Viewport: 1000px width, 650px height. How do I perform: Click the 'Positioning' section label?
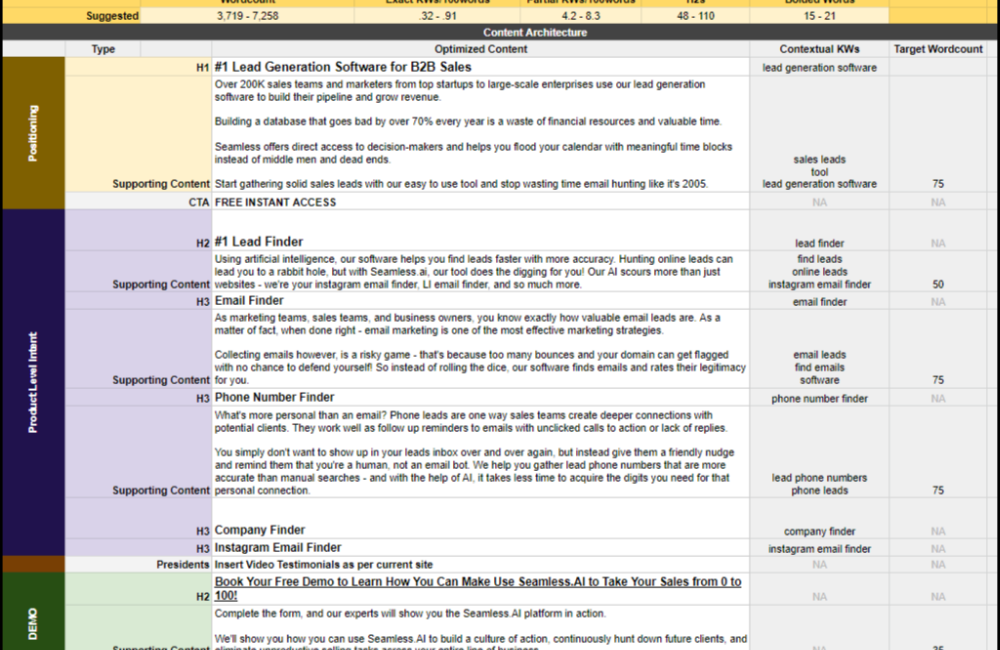pos(33,133)
